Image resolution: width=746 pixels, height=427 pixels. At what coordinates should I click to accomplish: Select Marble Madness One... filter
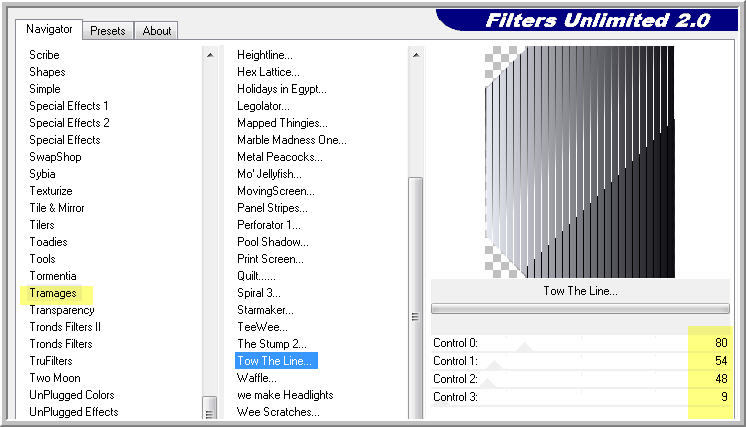coord(292,140)
